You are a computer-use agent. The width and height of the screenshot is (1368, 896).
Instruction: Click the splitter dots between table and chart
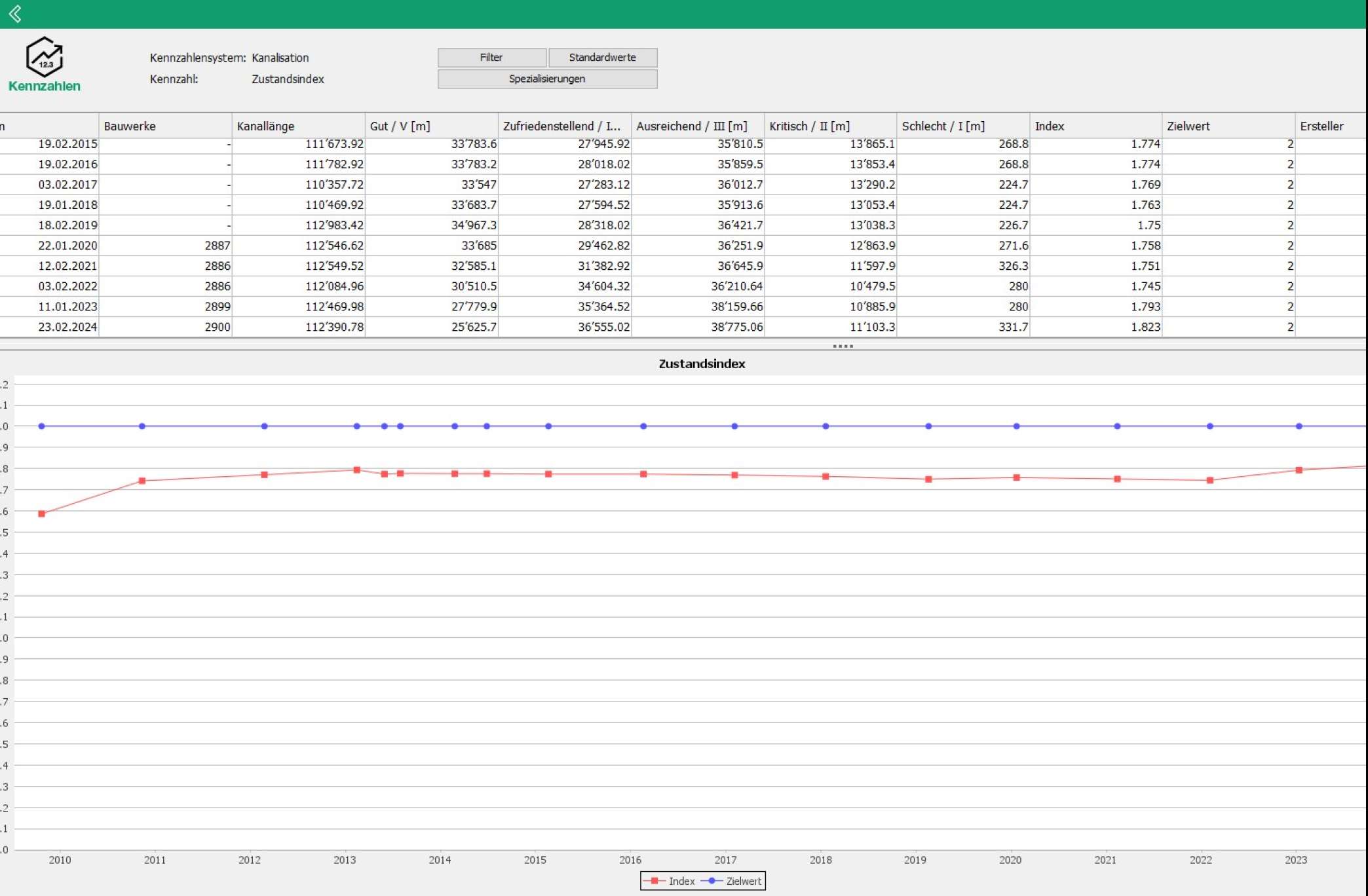pyautogui.click(x=843, y=346)
